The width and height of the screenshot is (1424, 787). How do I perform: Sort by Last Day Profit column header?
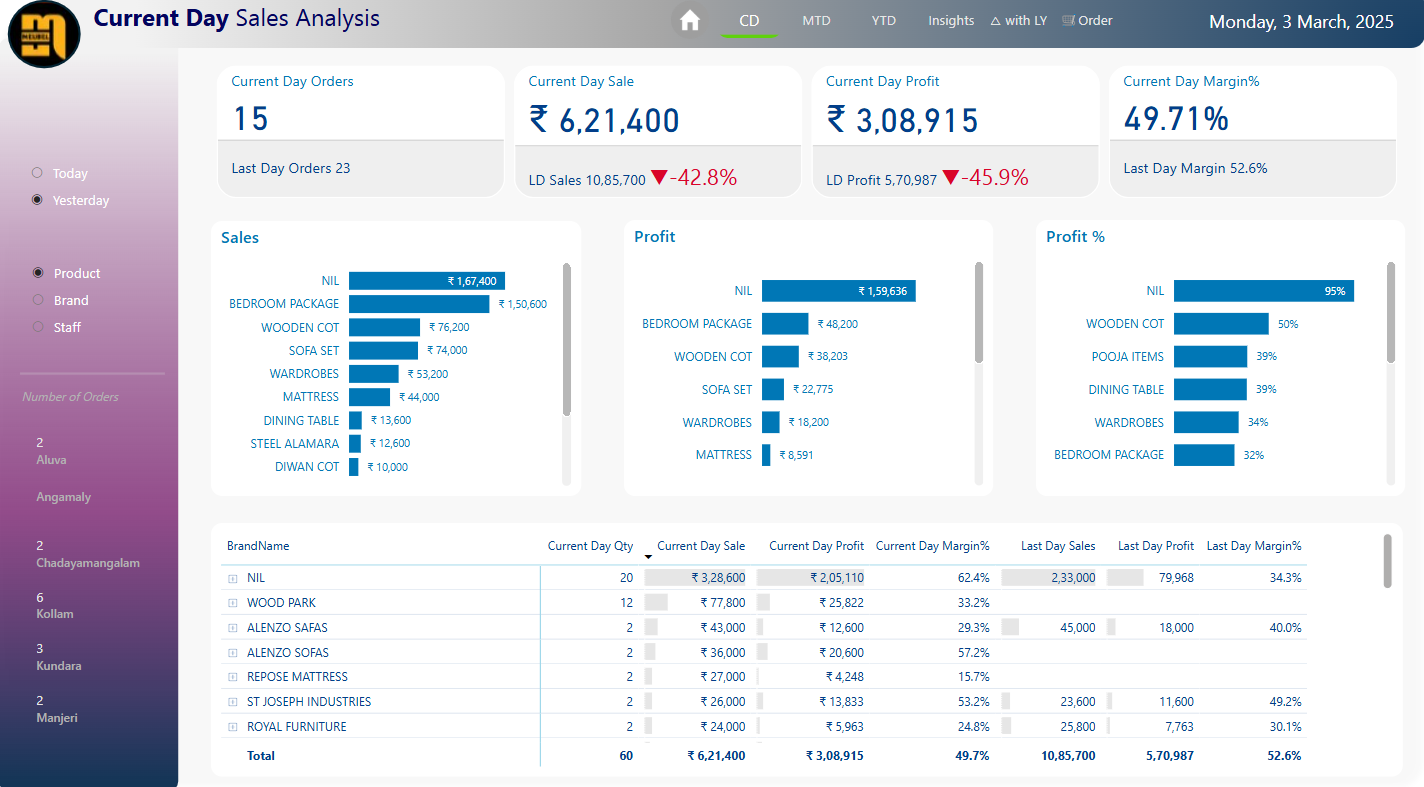[x=1156, y=546]
